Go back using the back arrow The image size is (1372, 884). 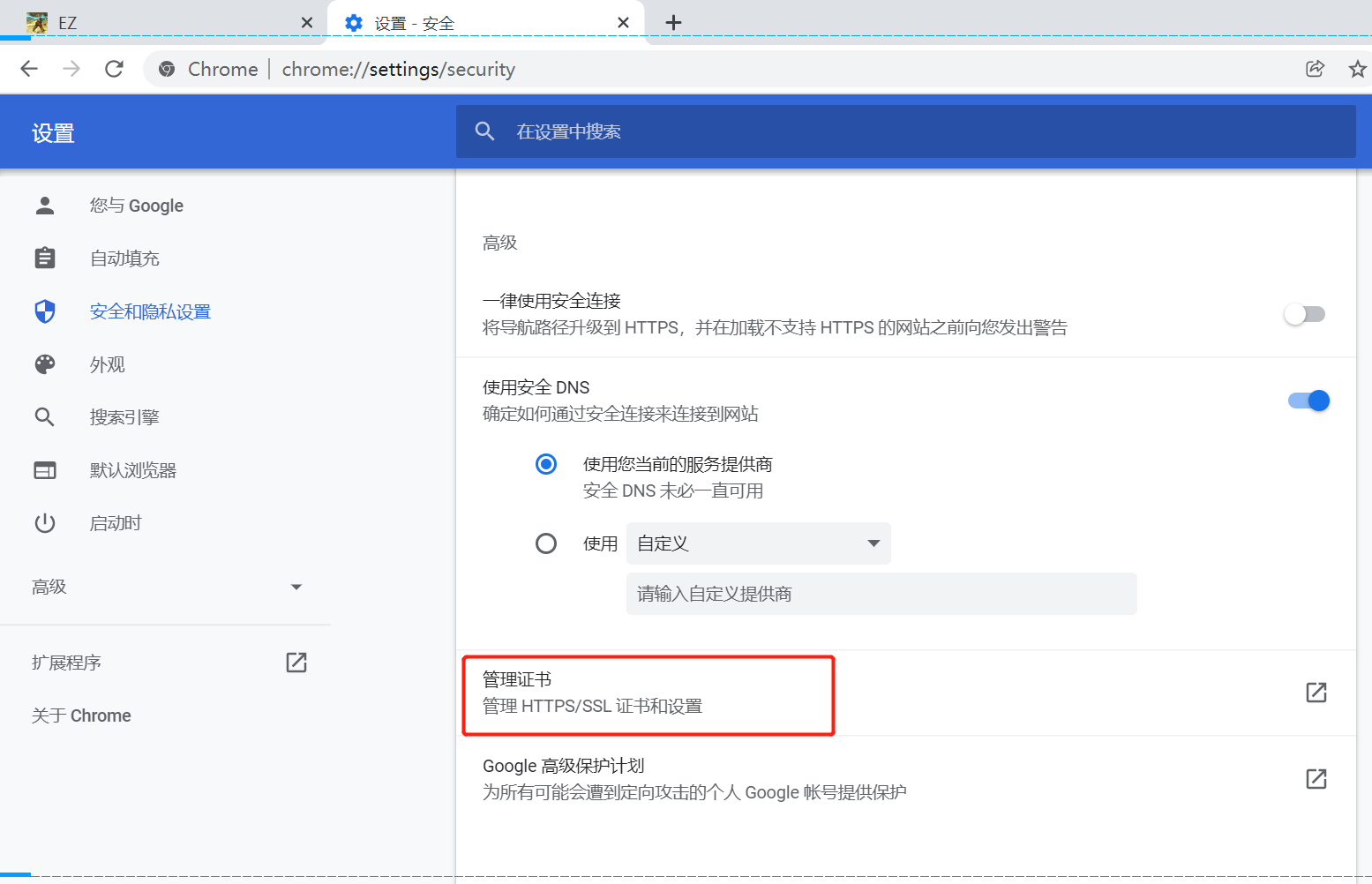(29, 69)
